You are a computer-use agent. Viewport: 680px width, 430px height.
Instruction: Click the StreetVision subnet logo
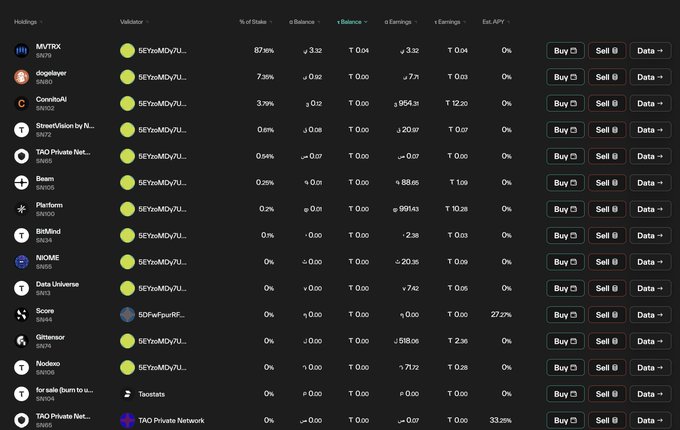coord(21,130)
